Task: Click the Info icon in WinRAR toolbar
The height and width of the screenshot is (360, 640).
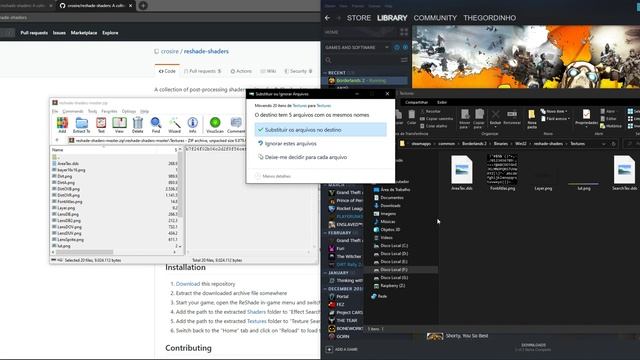Action: (193, 123)
